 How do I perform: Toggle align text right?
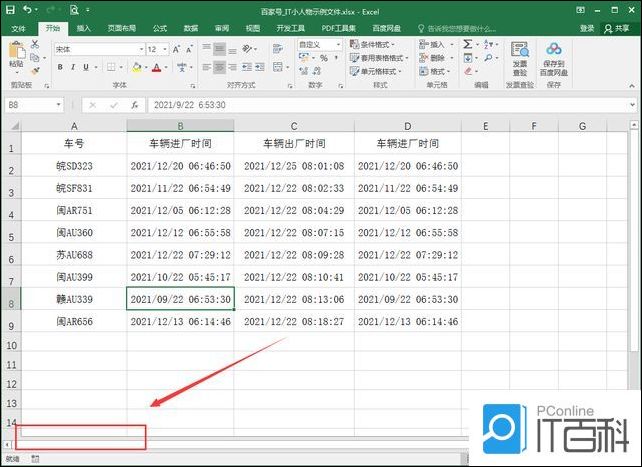233,67
